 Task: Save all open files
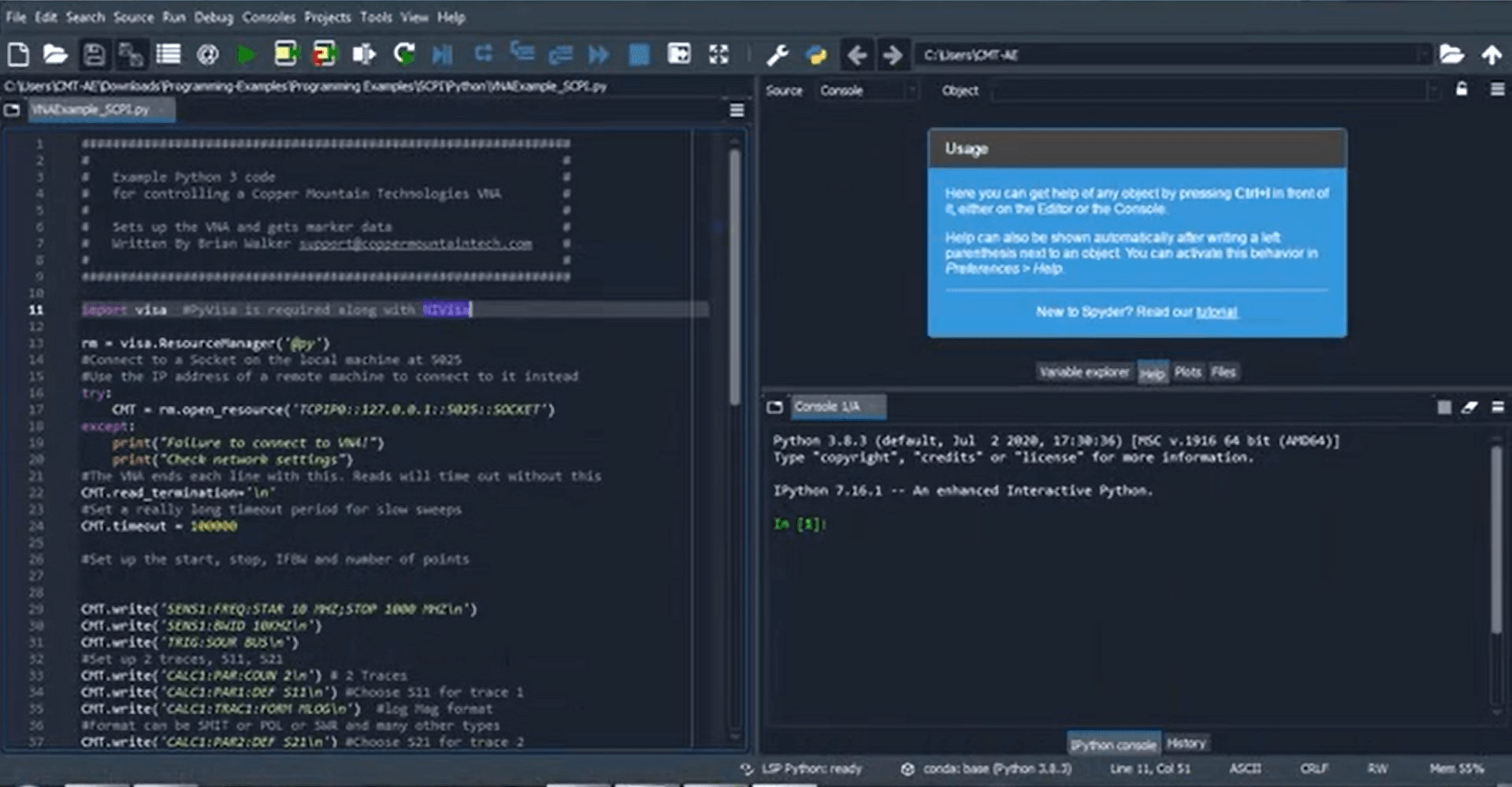tap(131, 54)
